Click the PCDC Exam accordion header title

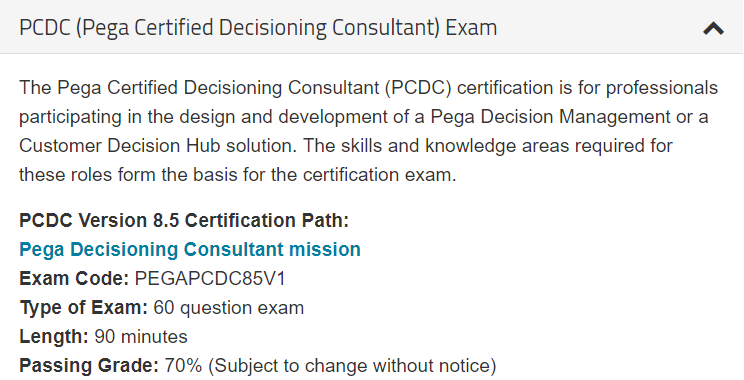258,27
